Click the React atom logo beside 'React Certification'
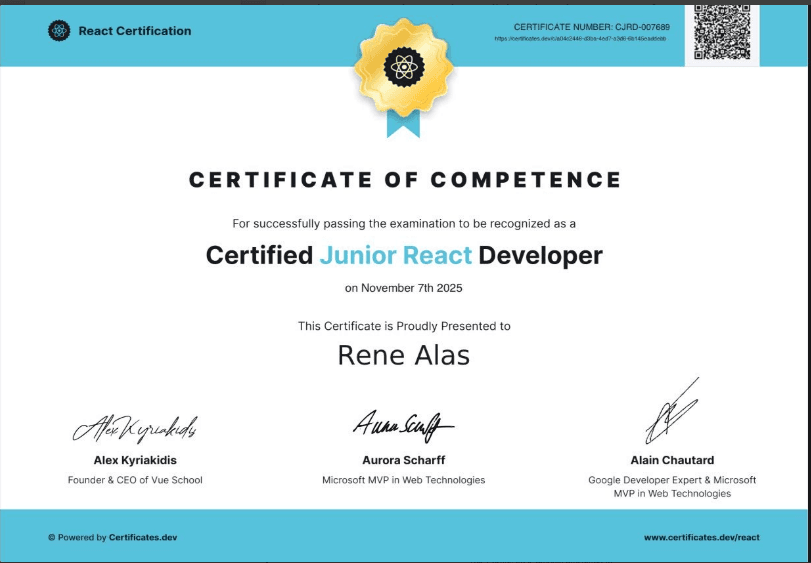Image resolution: width=811 pixels, height=563 pixels. click(59, 31)
